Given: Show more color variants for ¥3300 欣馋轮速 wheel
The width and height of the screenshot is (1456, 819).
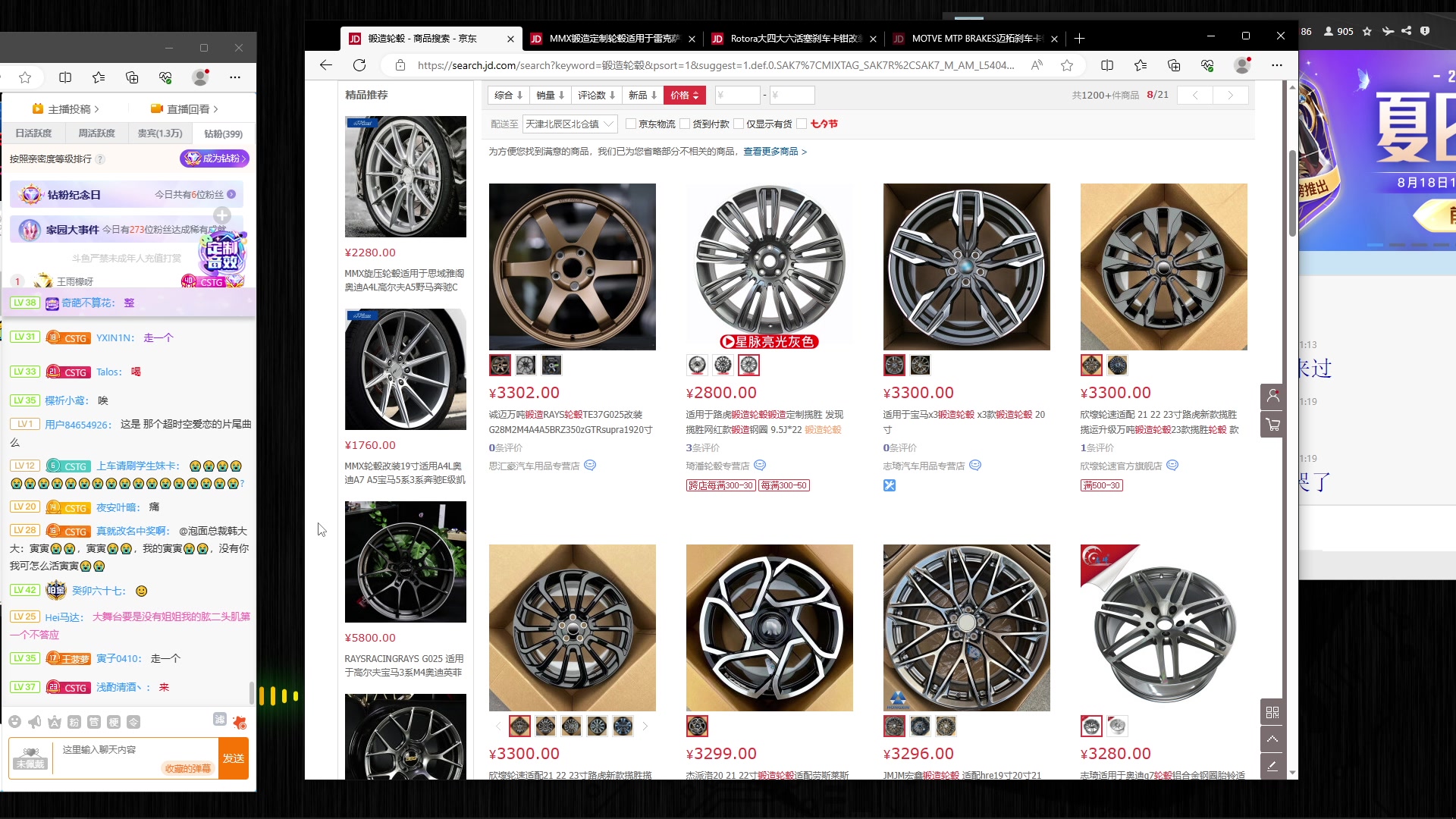Looking at the screenshot, I should [645, 726].
